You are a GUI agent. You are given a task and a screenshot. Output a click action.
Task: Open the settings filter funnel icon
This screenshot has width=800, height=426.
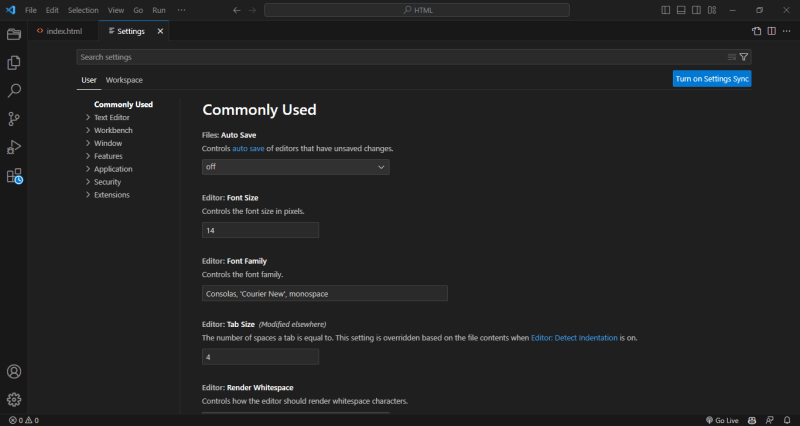(x=744, y=57)
